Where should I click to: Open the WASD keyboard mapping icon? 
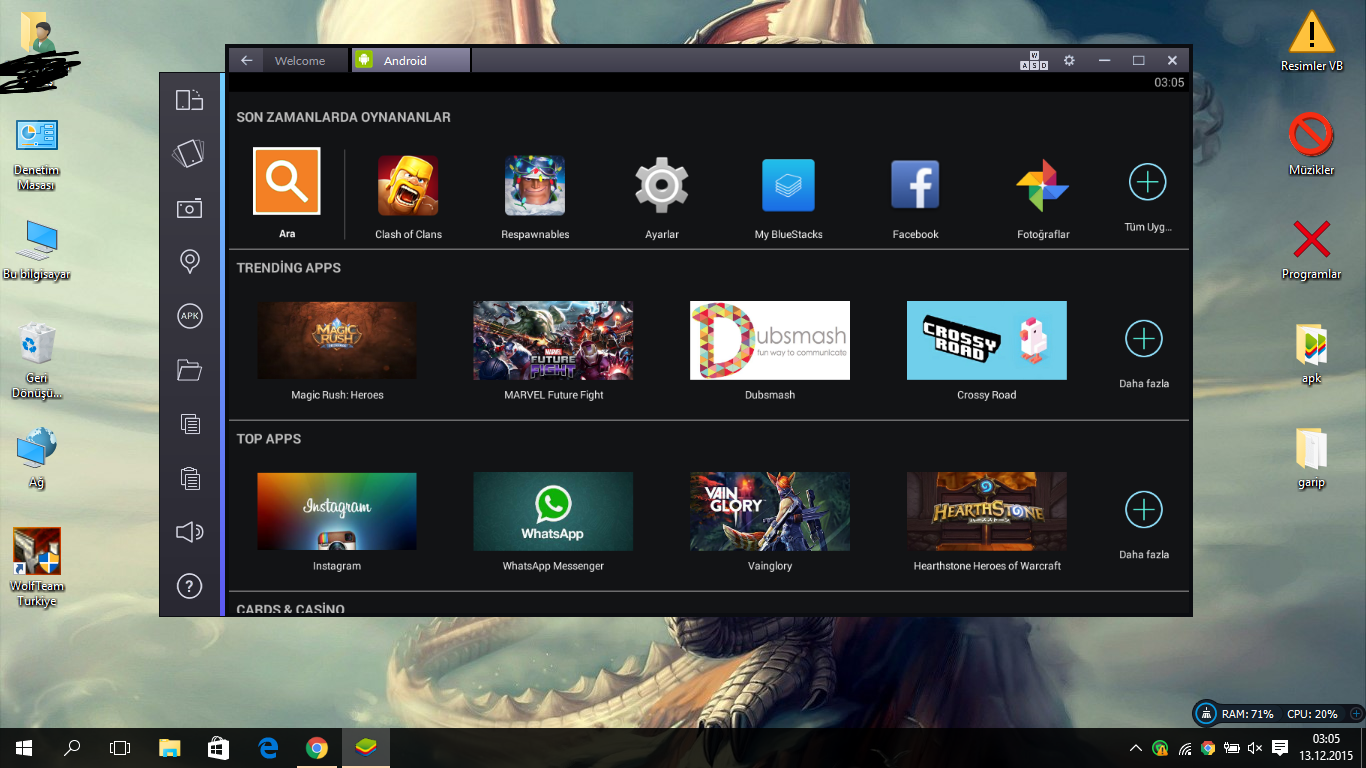pos(1034,61)
